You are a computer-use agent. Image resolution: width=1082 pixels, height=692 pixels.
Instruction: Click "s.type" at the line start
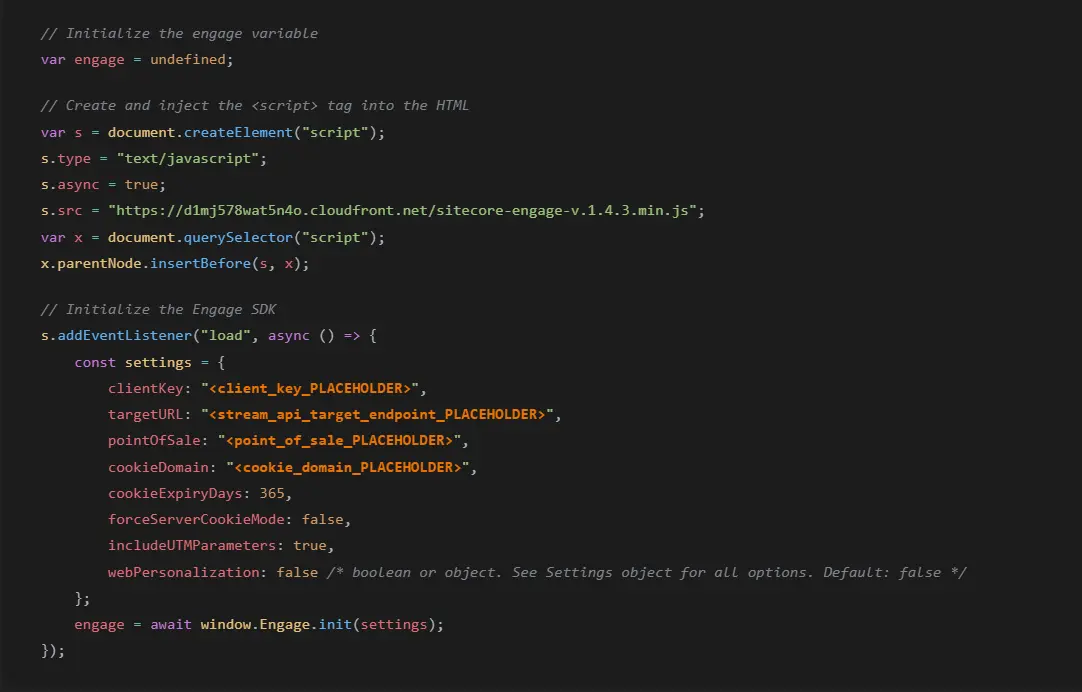tap(66, 159)
